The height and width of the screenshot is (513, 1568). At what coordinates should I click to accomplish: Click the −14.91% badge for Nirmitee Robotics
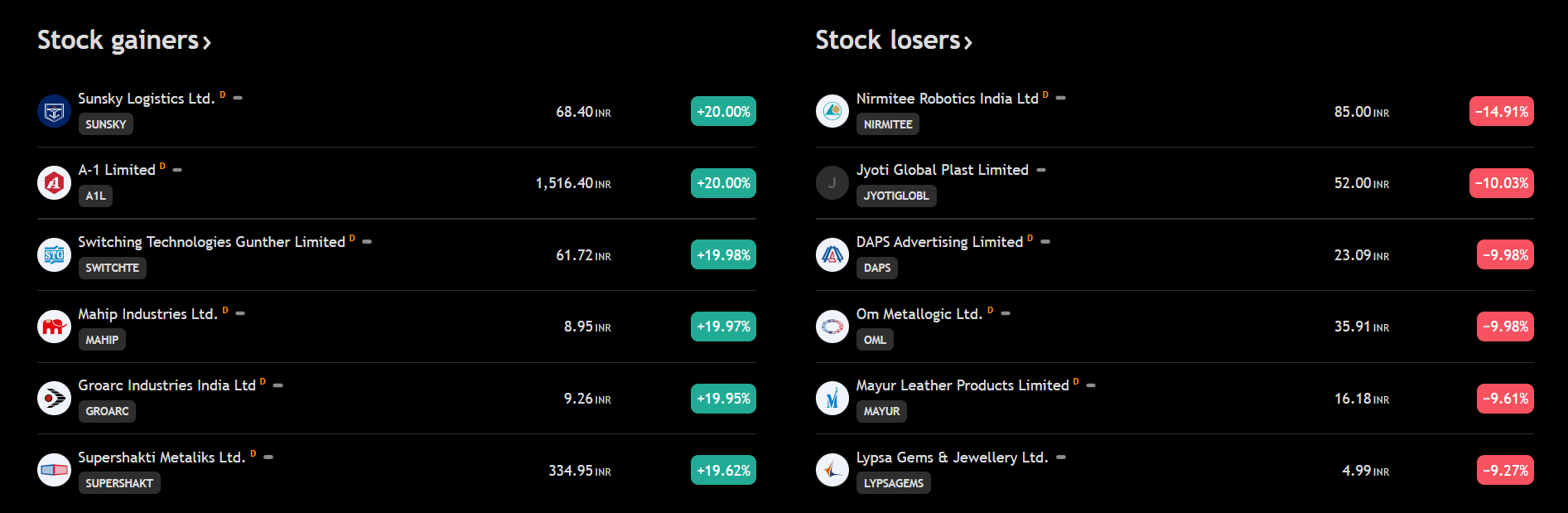(x=1502, y=111)
